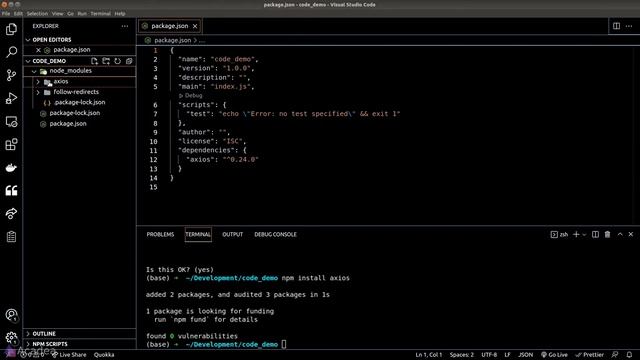Screen dimensions: 640x360
Task: Open the Accounts menu
Action: point(11,315)
